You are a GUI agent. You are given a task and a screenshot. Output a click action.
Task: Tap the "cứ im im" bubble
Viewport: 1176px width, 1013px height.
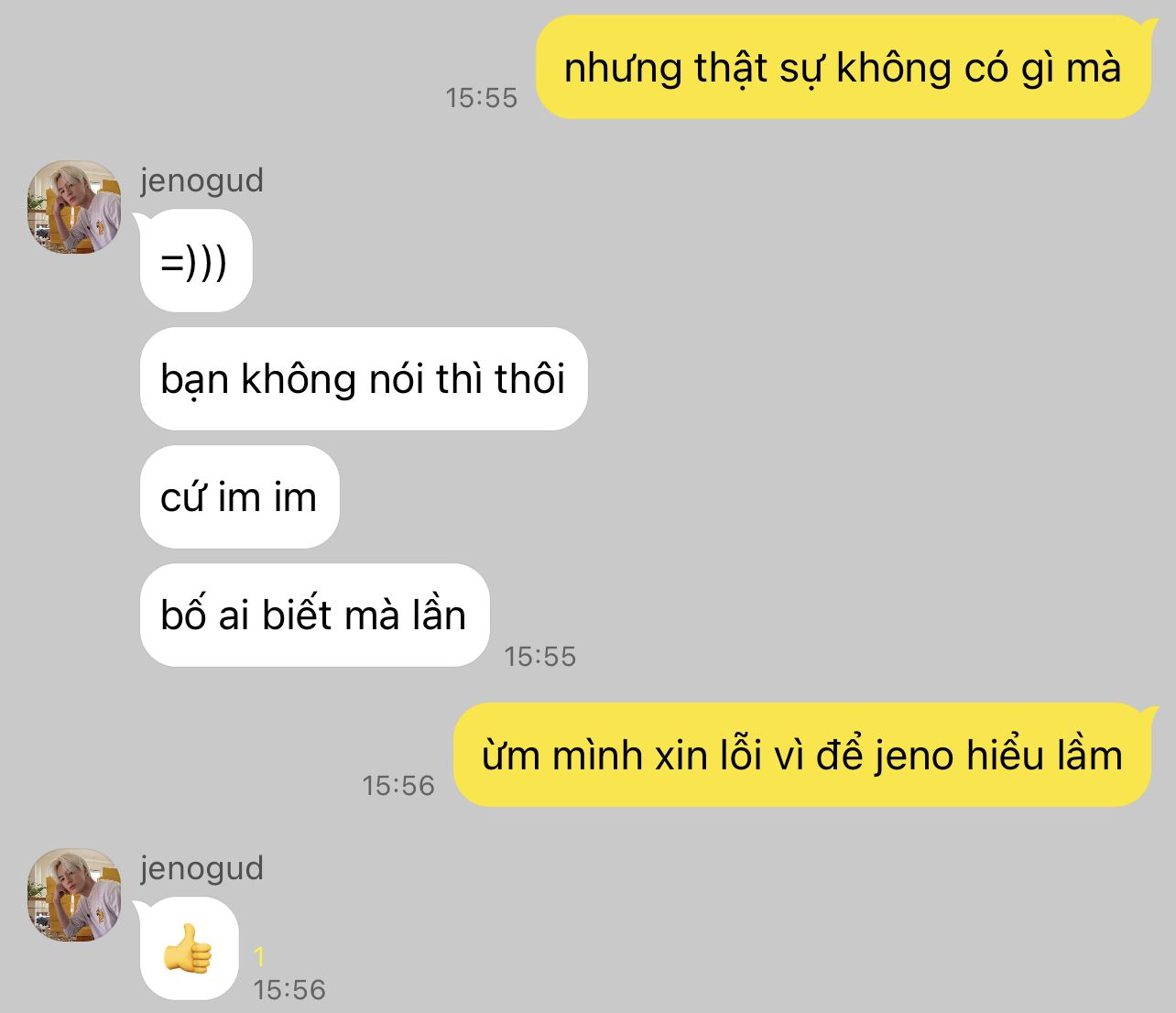coord(240,497)
